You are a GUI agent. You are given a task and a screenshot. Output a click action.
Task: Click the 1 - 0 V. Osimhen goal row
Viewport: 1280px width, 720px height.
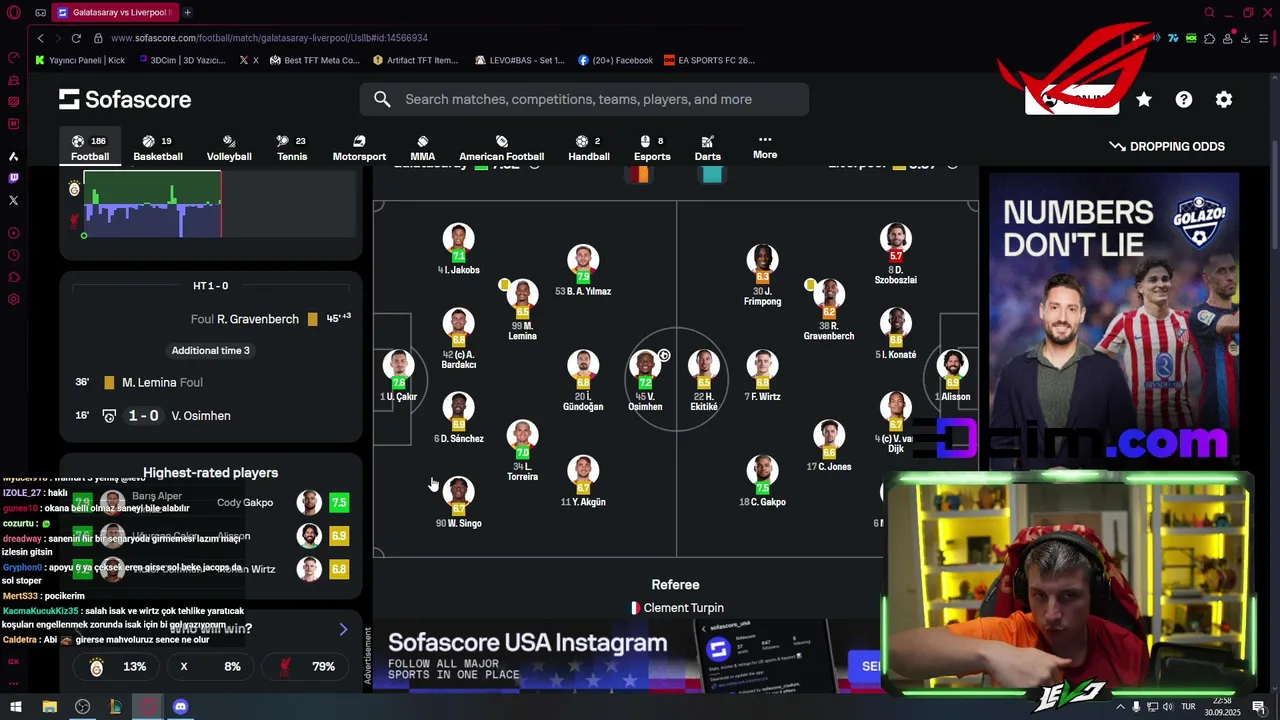tap(210, 416)
